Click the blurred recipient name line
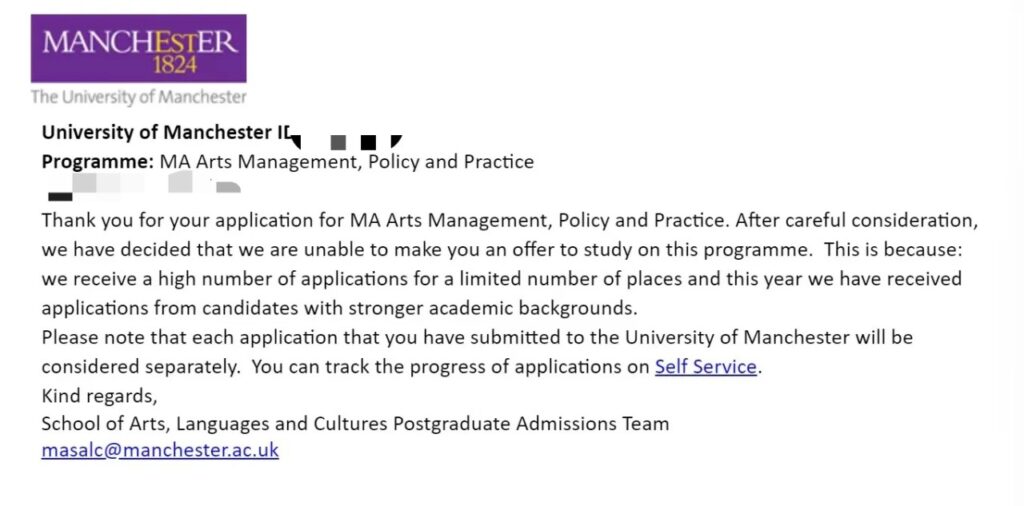Screen dimensions: 1024x506 click(140, 186)
